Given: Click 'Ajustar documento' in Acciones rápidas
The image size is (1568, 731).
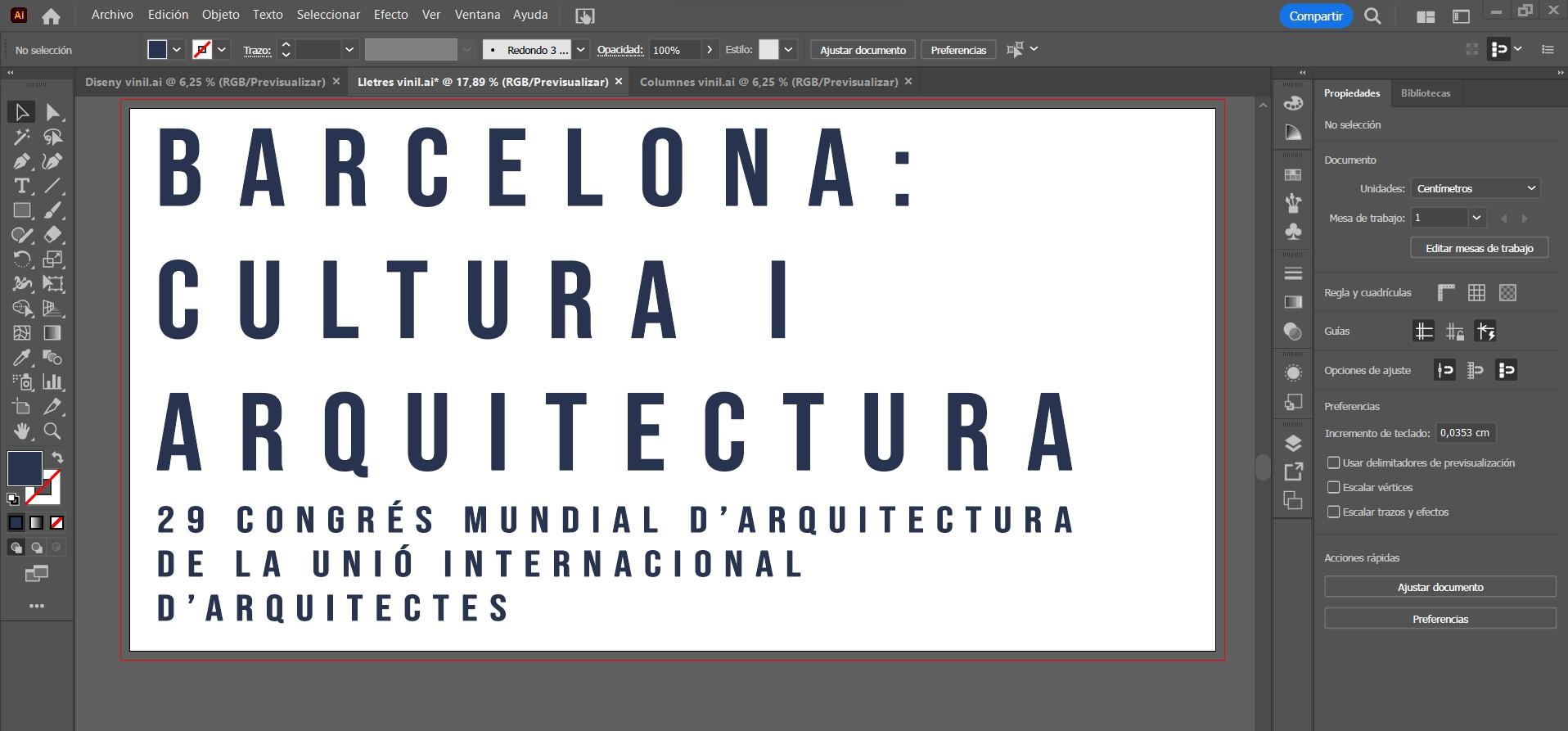Looking at the screenshot, I should [1440, 587].
